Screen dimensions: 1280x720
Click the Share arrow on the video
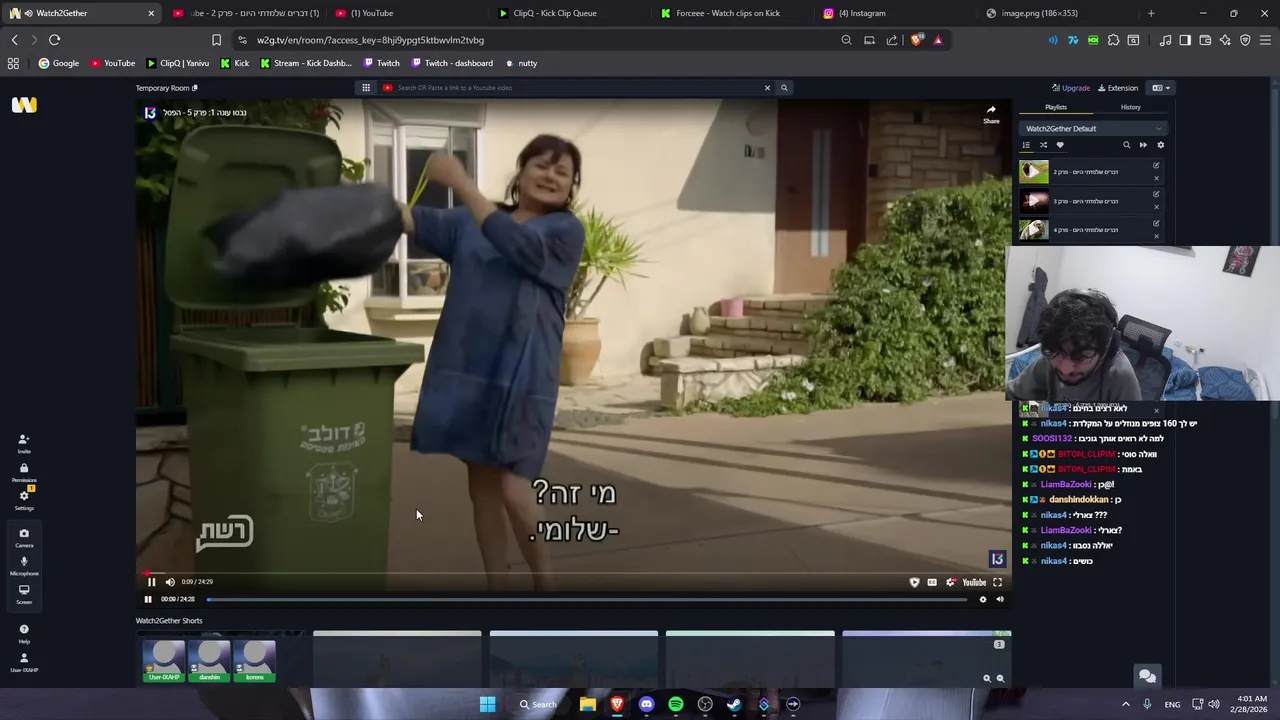tap(991, 113)
